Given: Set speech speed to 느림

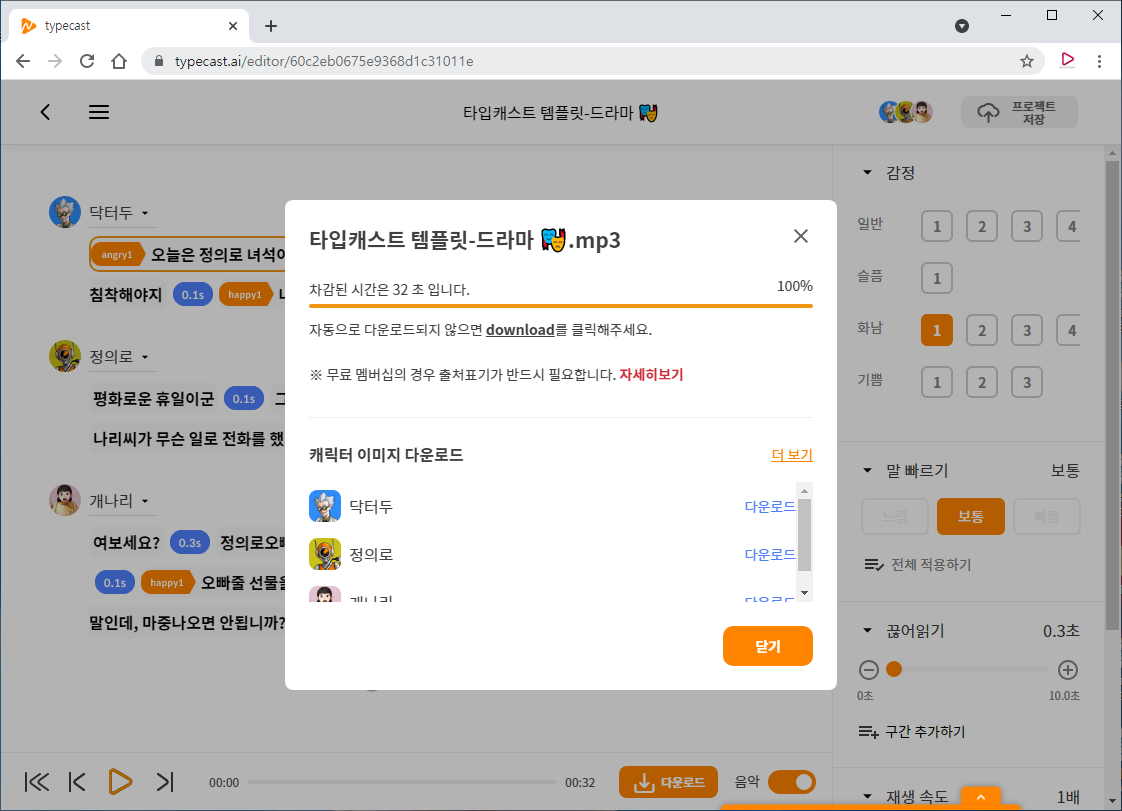Looking at the screenshot, I should click(894, 516).
